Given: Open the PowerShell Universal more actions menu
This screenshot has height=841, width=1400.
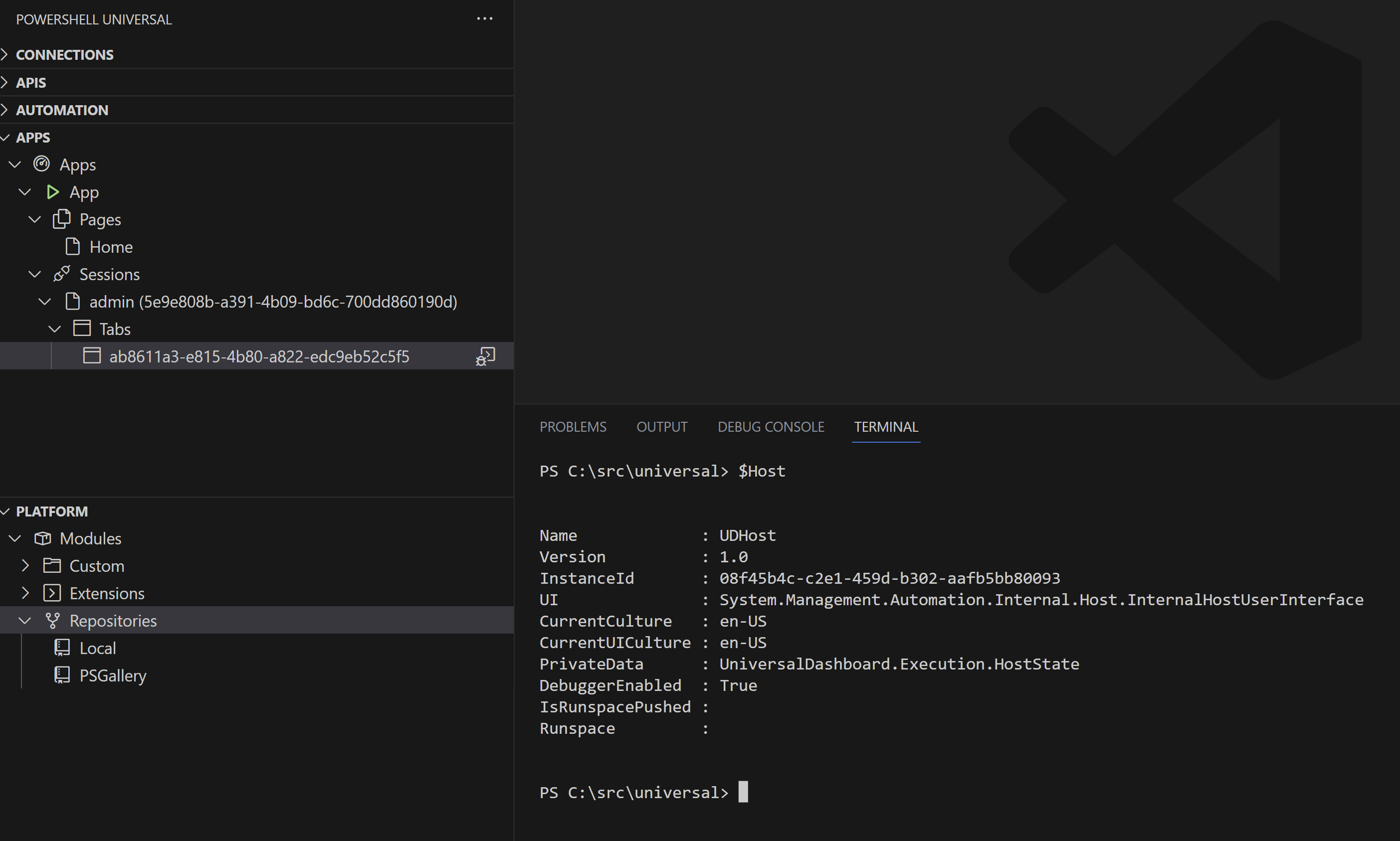Looking at the screenshot, I should 485,19.
